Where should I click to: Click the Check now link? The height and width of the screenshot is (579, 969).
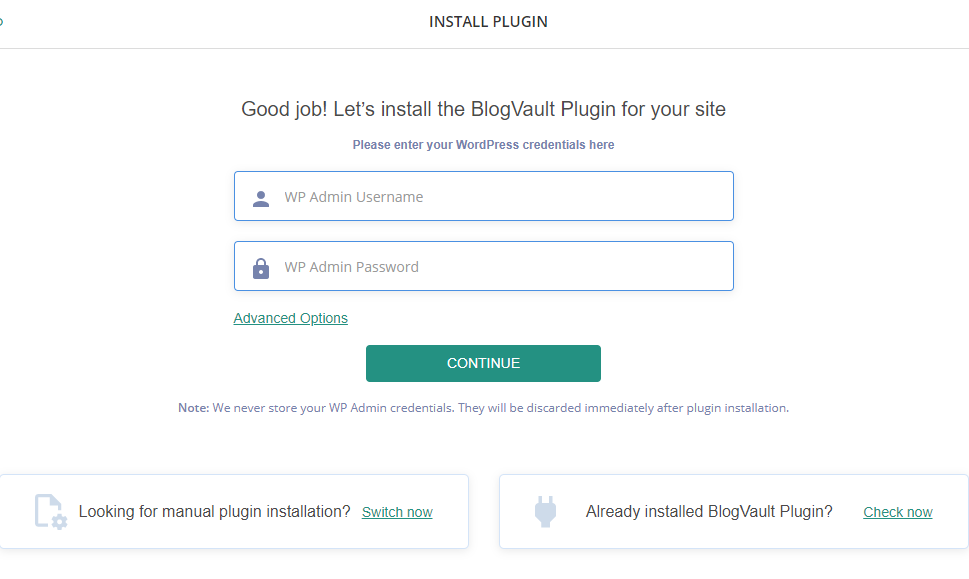[897, 512]
